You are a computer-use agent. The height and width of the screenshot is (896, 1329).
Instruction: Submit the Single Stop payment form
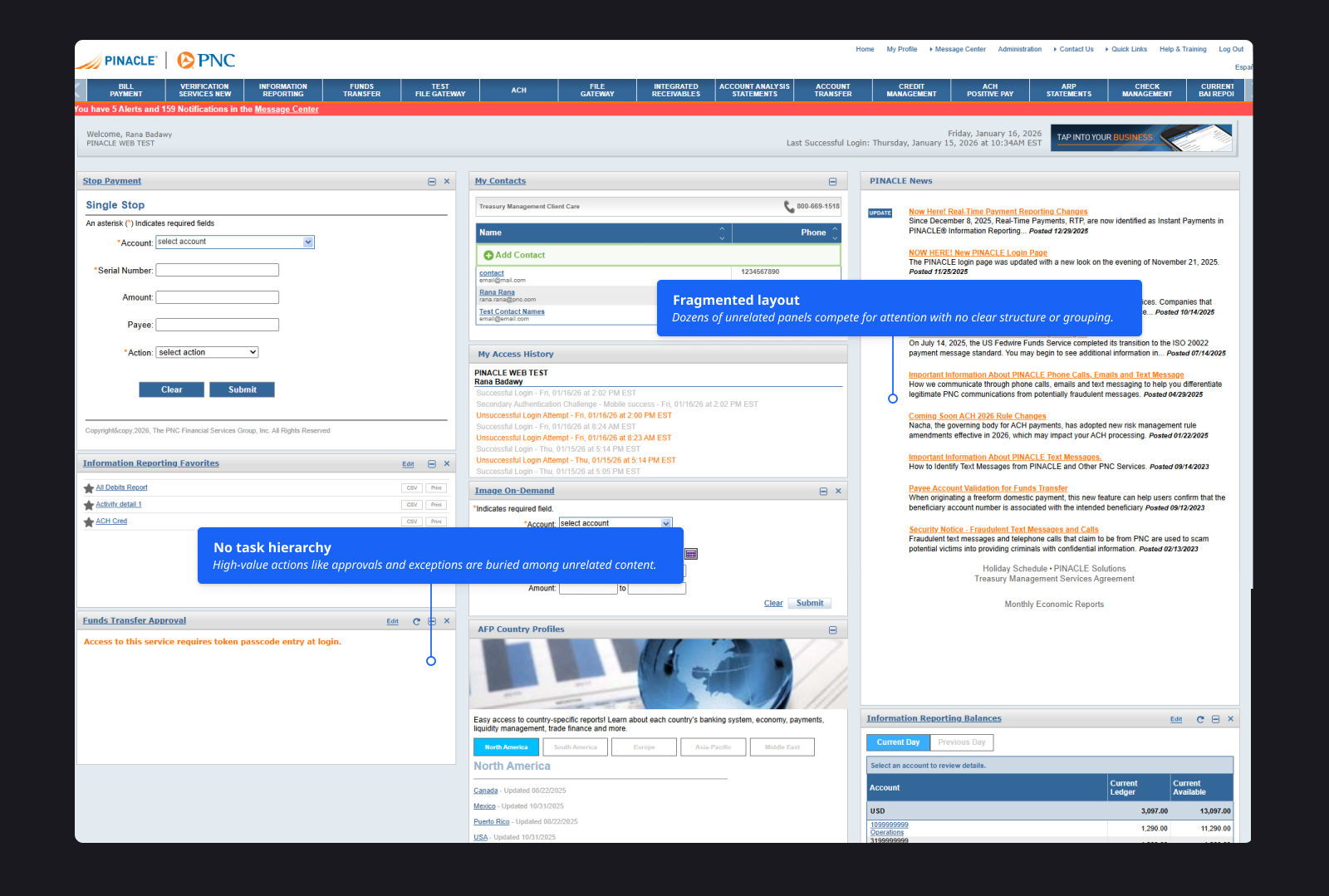[242, 389]
